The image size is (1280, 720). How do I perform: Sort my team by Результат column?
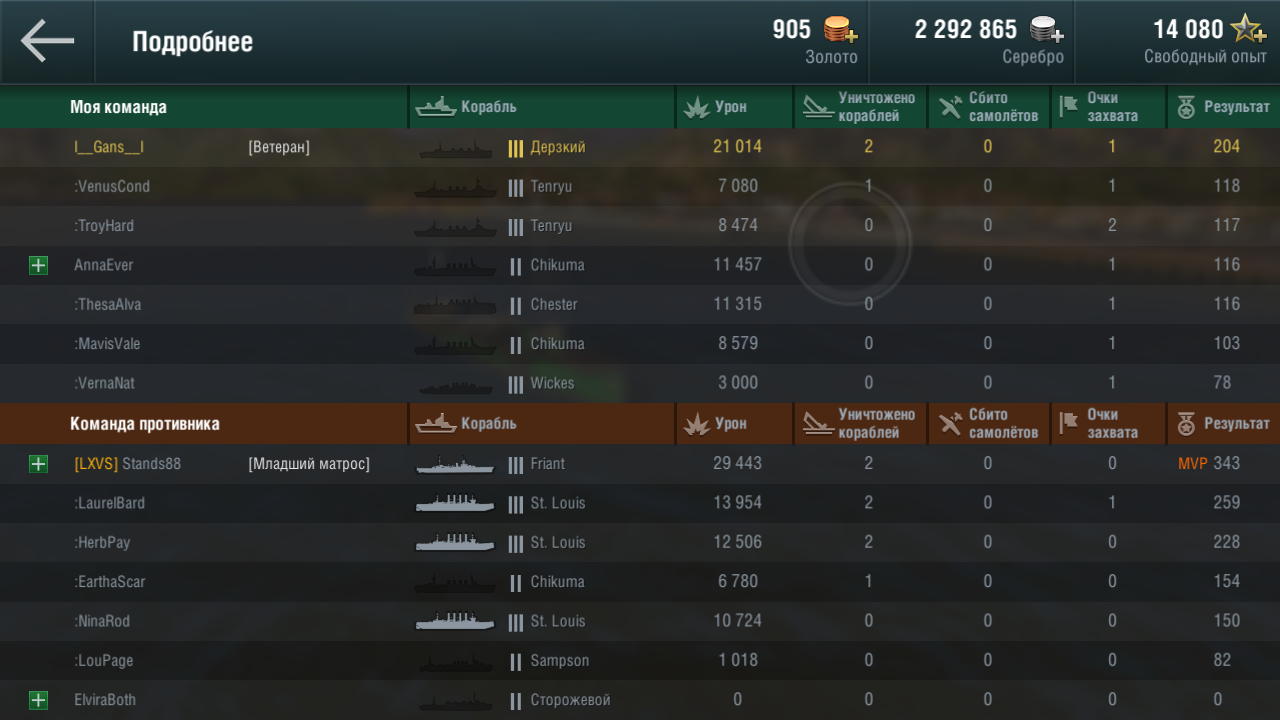click(x=1223, y=107)
